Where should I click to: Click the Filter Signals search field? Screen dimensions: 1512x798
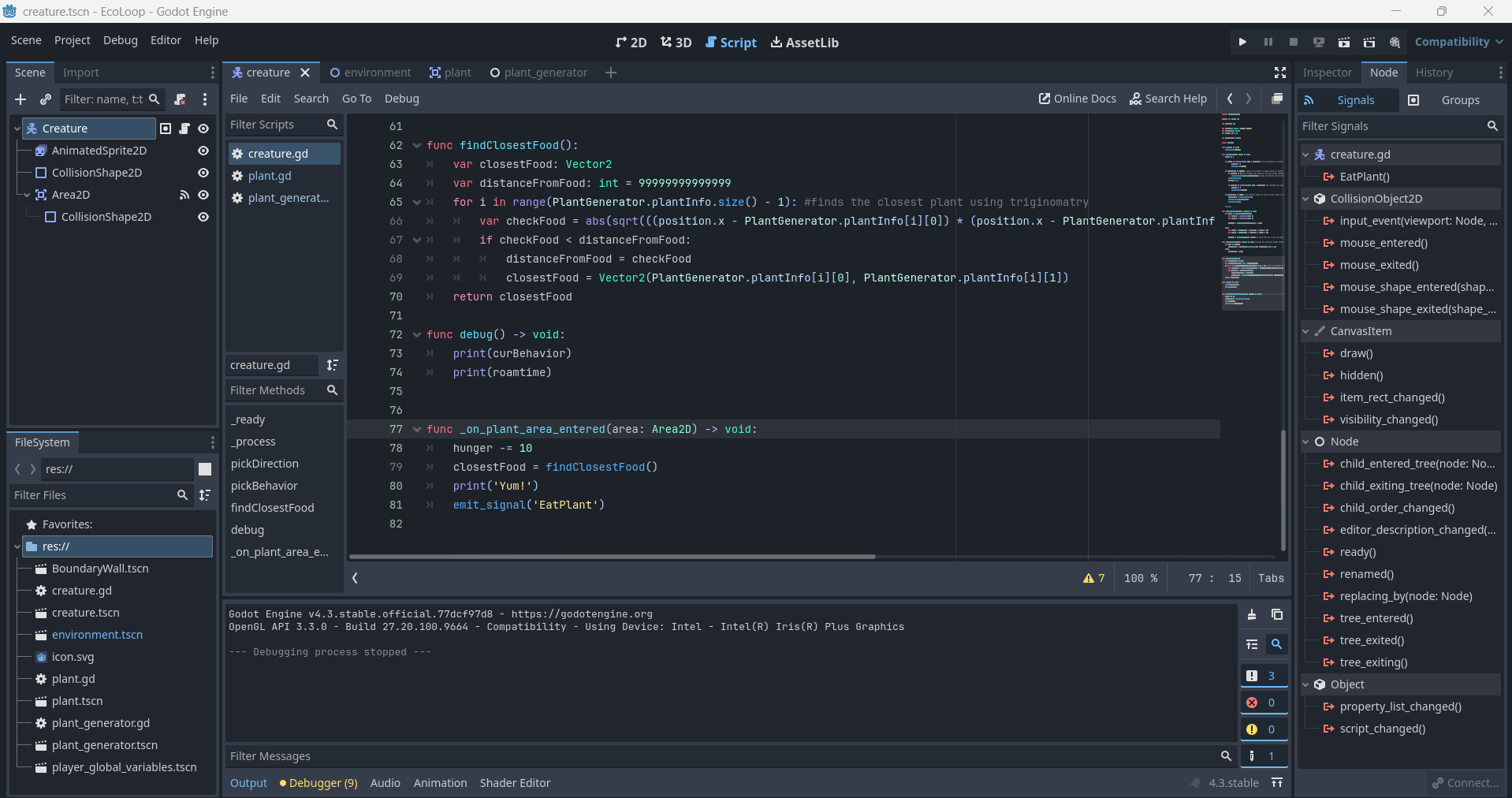pyautogui.click(x=1391, y=126)
